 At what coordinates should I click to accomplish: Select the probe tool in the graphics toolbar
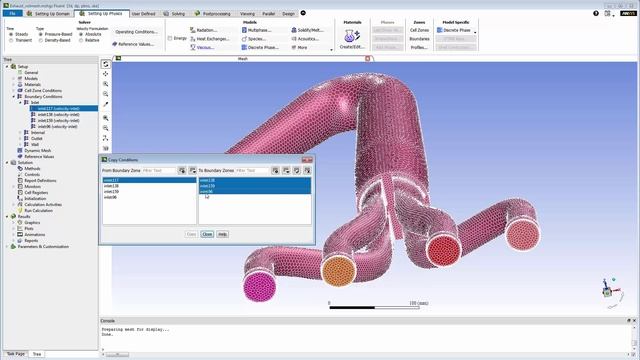coord(106,104)
